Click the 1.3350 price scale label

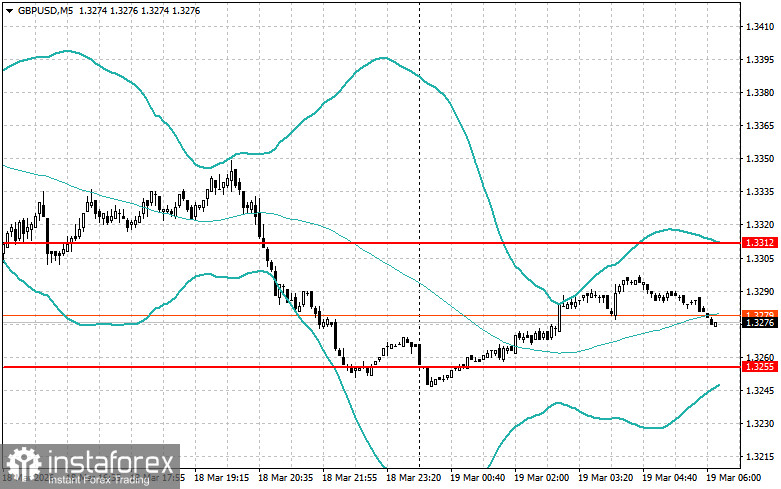pyautogui.click(x=760, y=159)
